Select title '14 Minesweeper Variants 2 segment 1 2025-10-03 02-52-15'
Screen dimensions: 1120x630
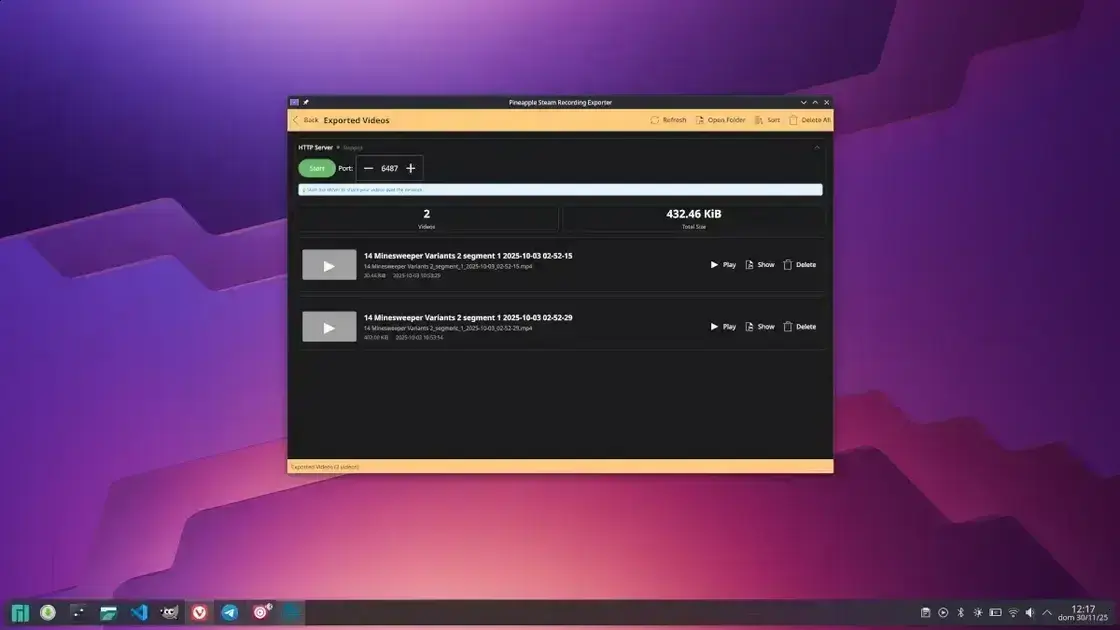468,256
